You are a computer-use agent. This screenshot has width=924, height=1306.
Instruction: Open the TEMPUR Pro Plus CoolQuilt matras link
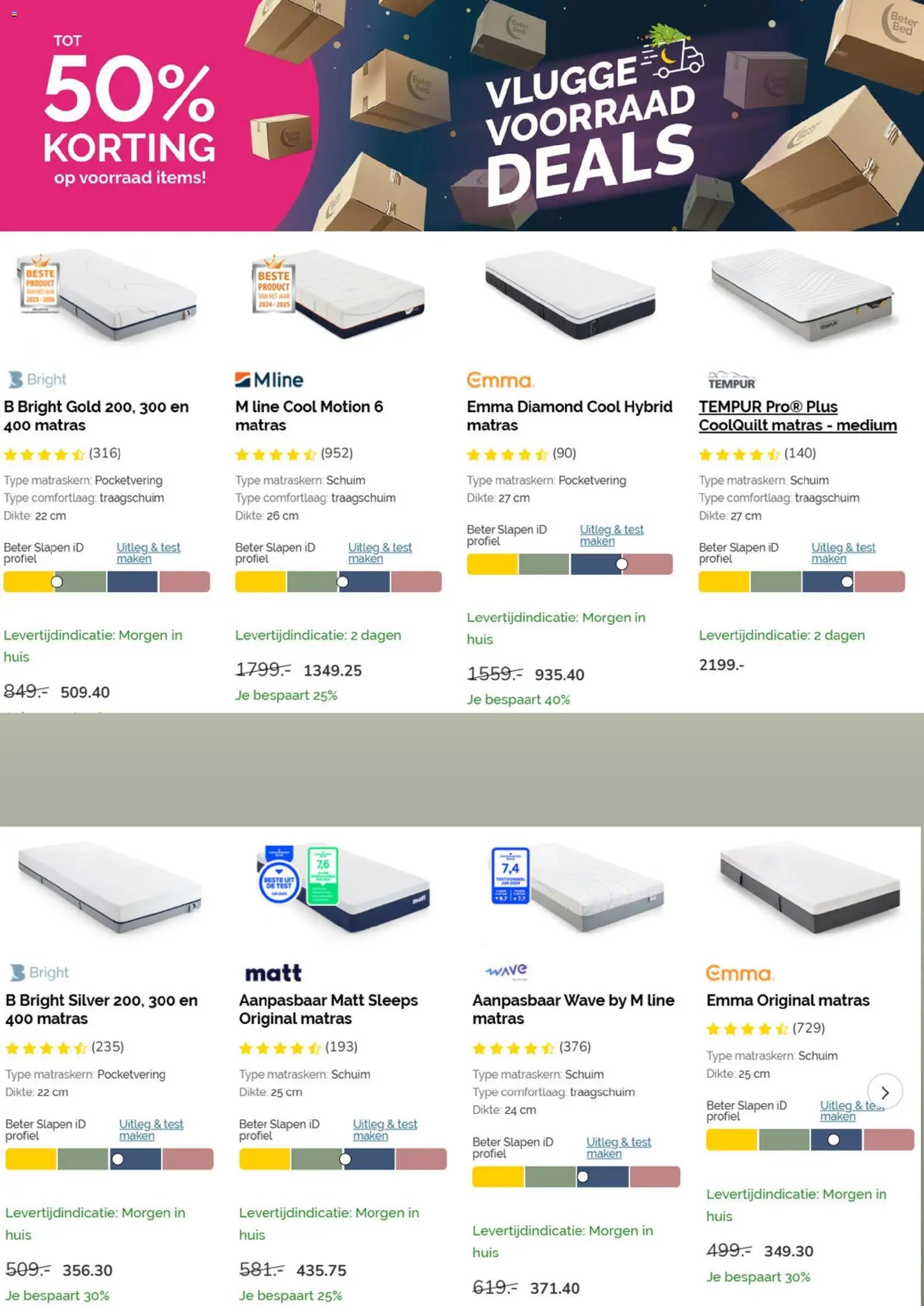tap(797, 416)
